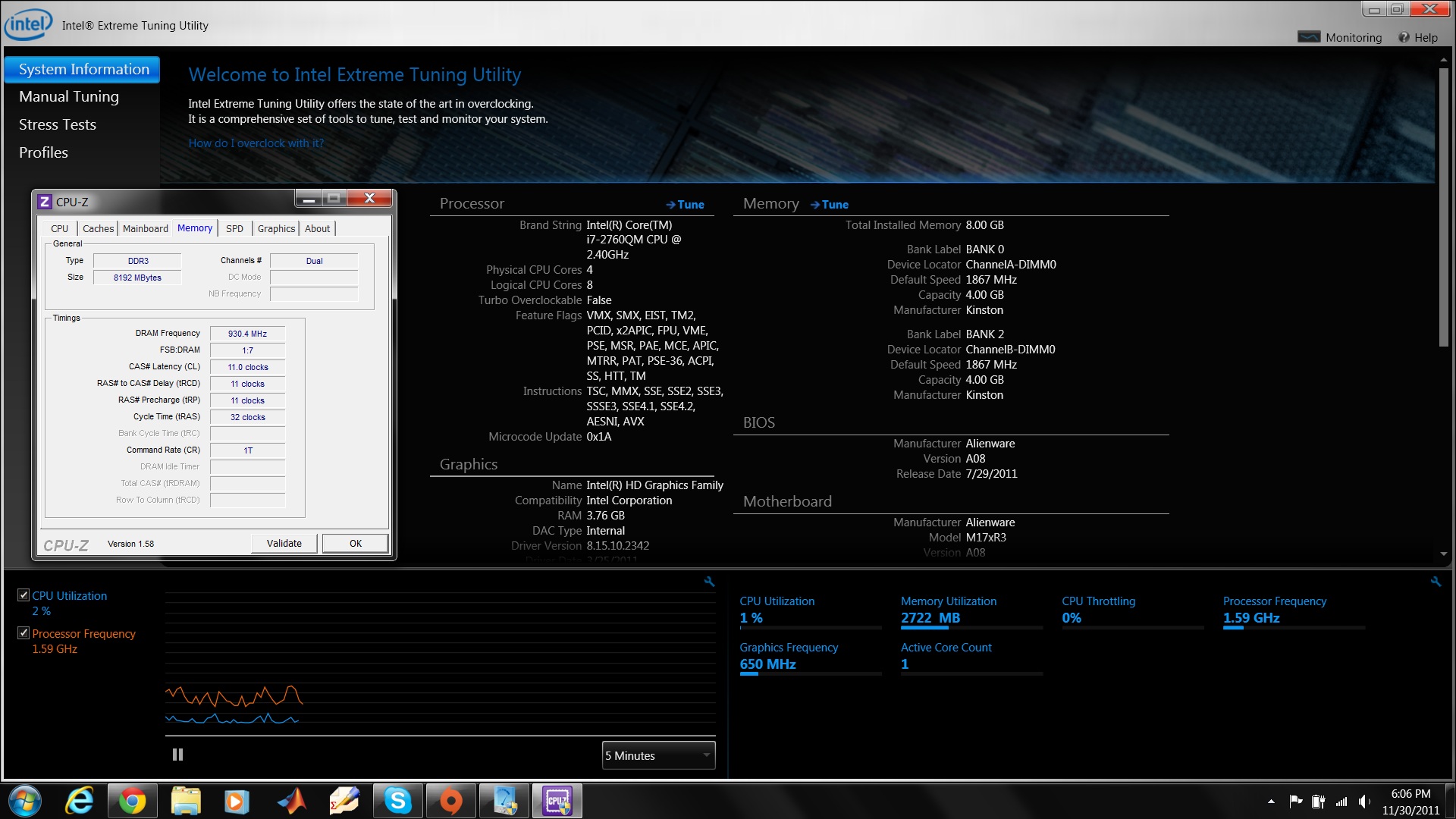Click Cycle Time 32 clocks field
Viewport: 1456px width, 819px height.
[248, 417]
